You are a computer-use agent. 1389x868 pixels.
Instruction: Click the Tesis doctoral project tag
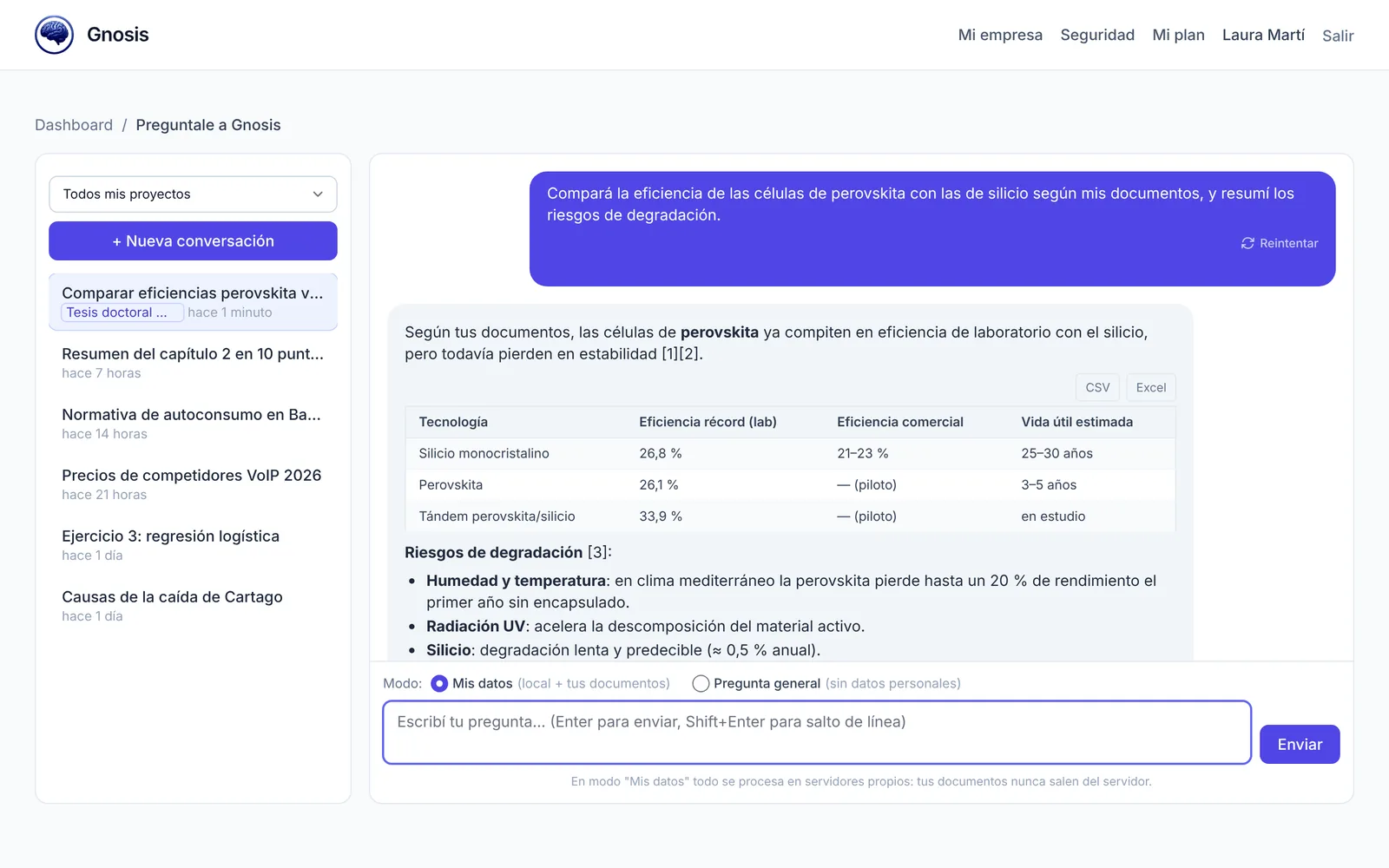122,312
